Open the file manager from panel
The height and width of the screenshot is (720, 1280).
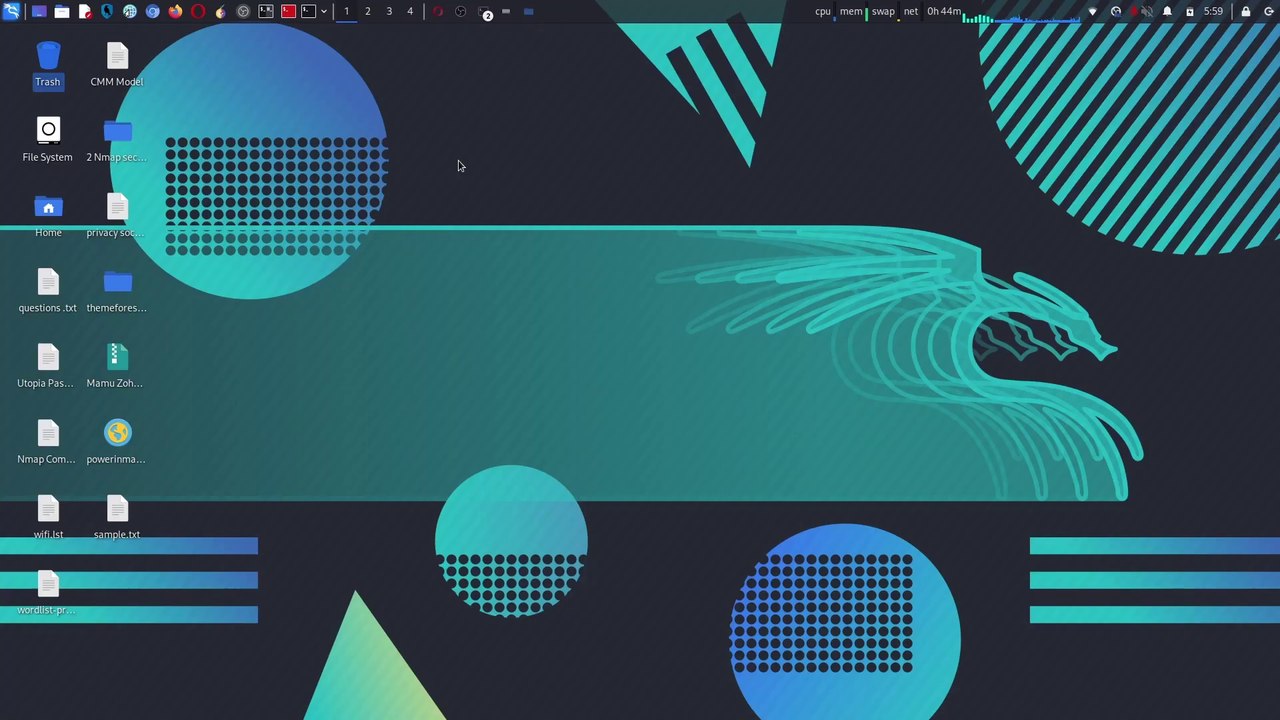pos(62,12)
